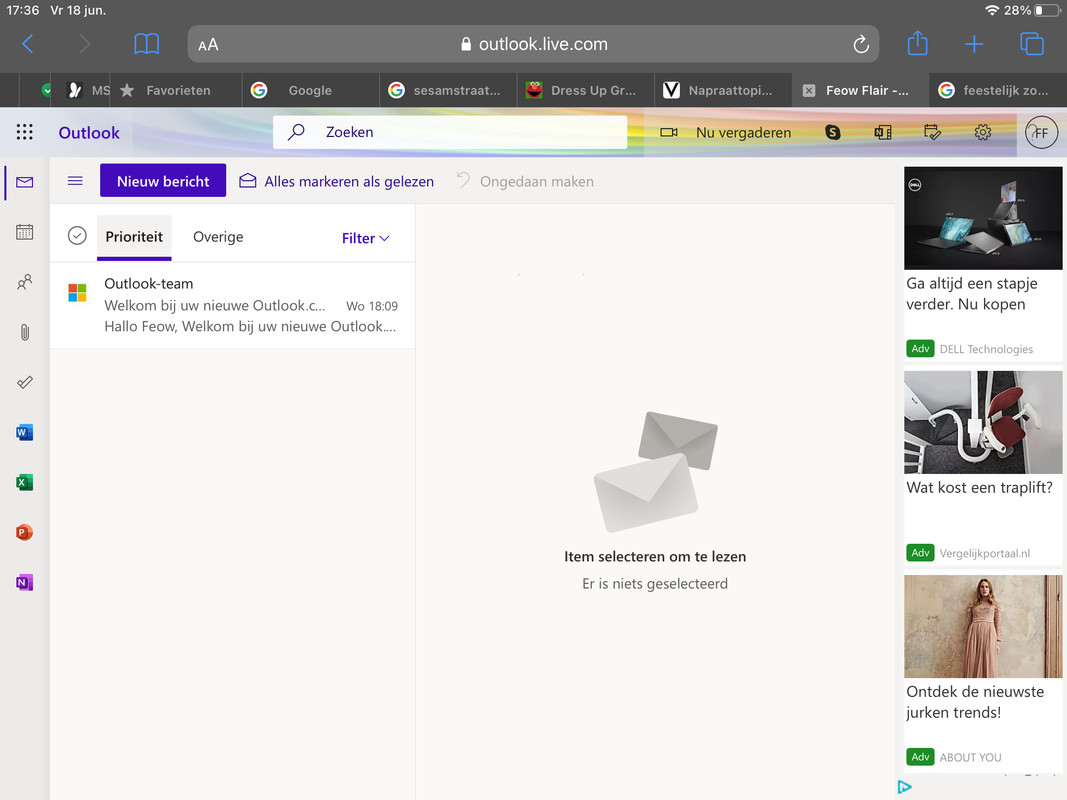This screenshot has width=1067, height=800.
Task: Open the ABOUT YOU dress ad image
Action: [983, 626]
